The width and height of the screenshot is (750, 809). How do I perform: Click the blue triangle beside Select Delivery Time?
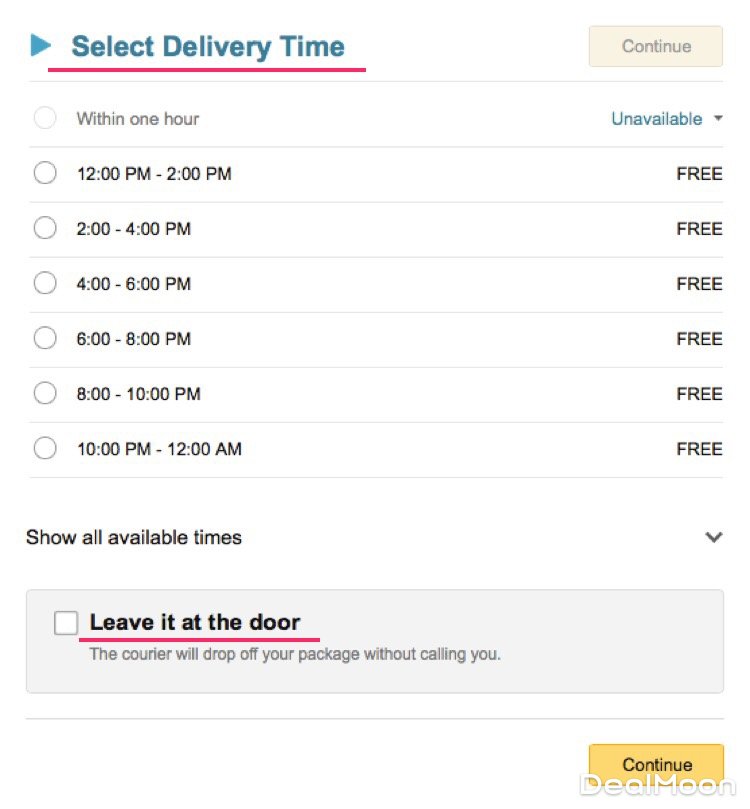point(41,45)
